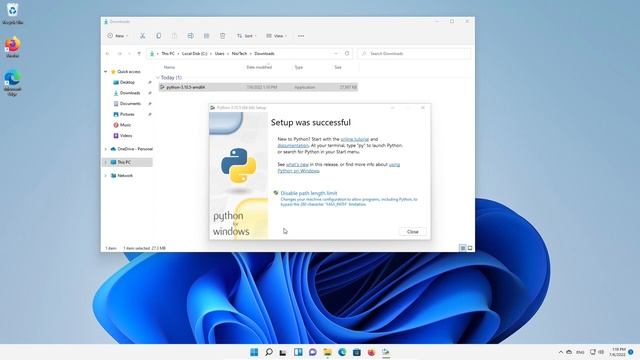Select 'This PC' in the address breadcrumb
This screenshot has height=360, width=640.
click(168, 53)
